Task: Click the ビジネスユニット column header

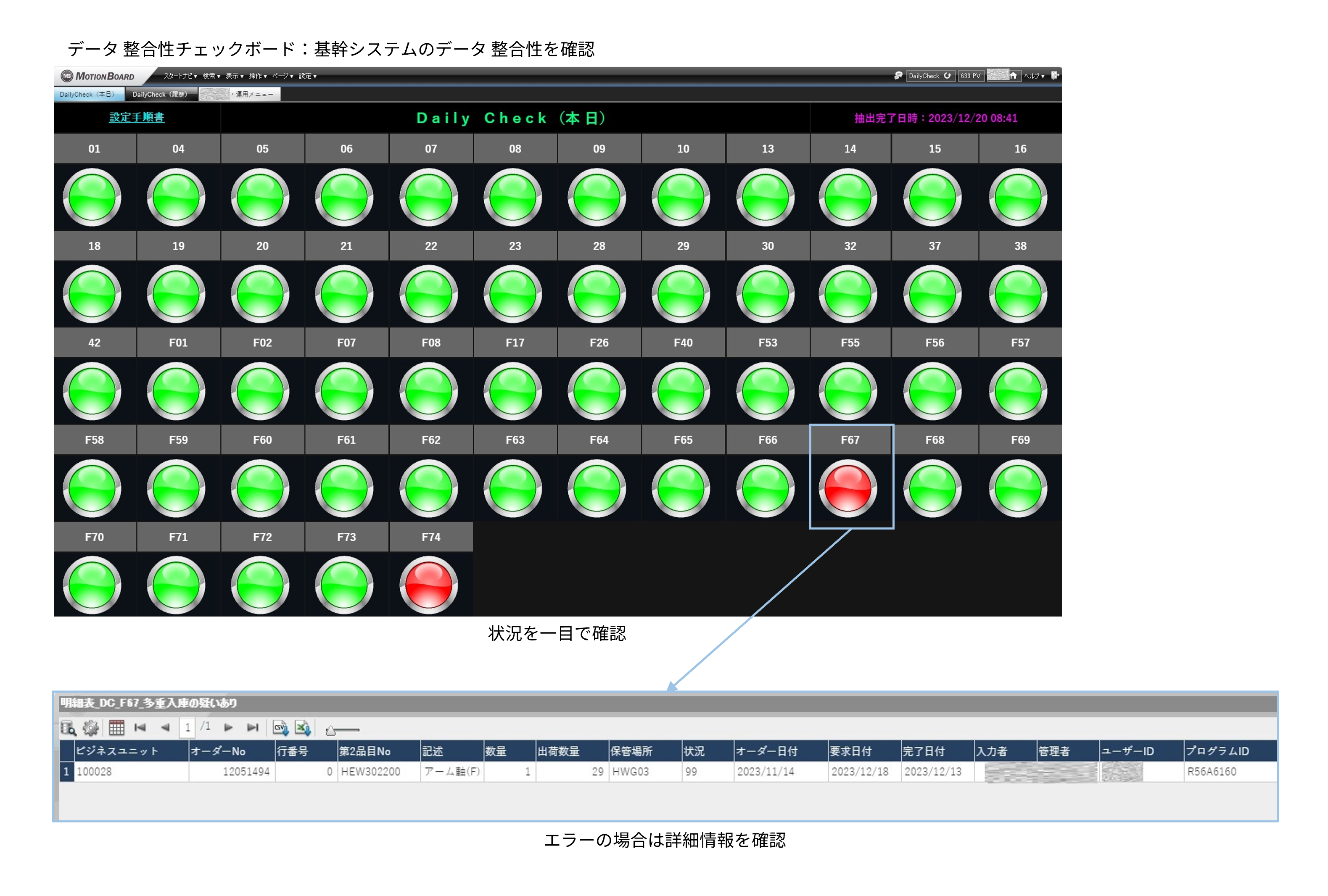Action: tap(132, 751)
